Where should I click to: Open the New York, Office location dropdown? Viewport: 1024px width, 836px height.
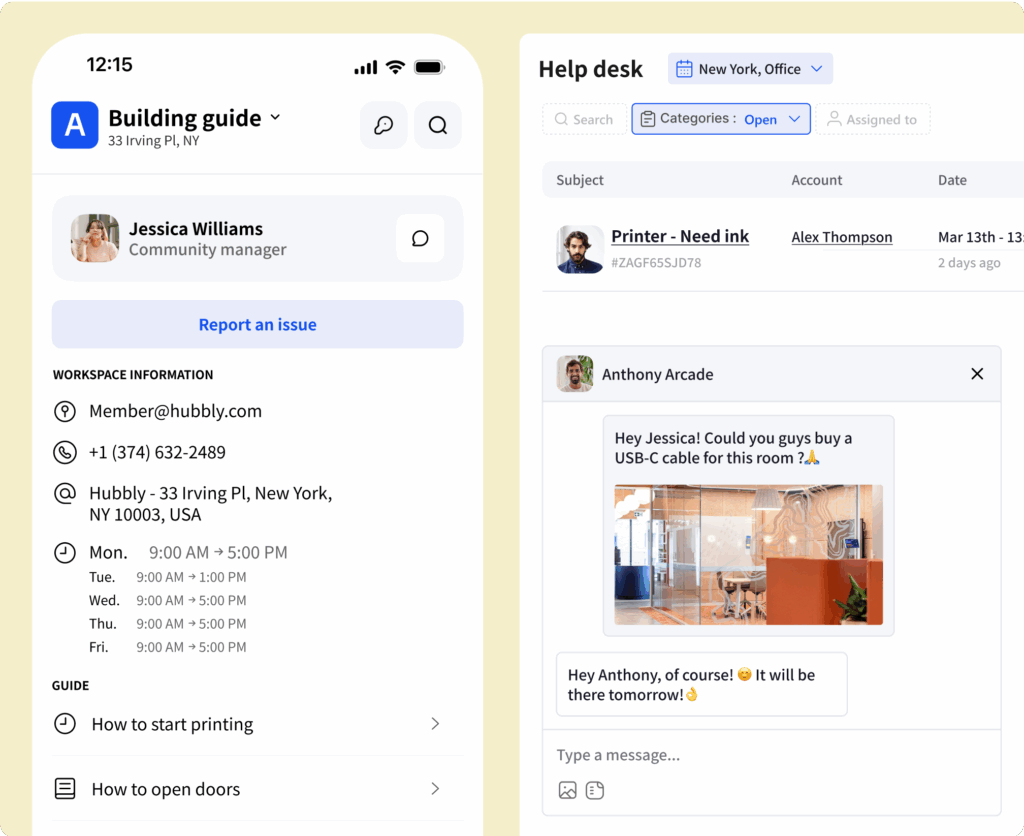[750, 68]
